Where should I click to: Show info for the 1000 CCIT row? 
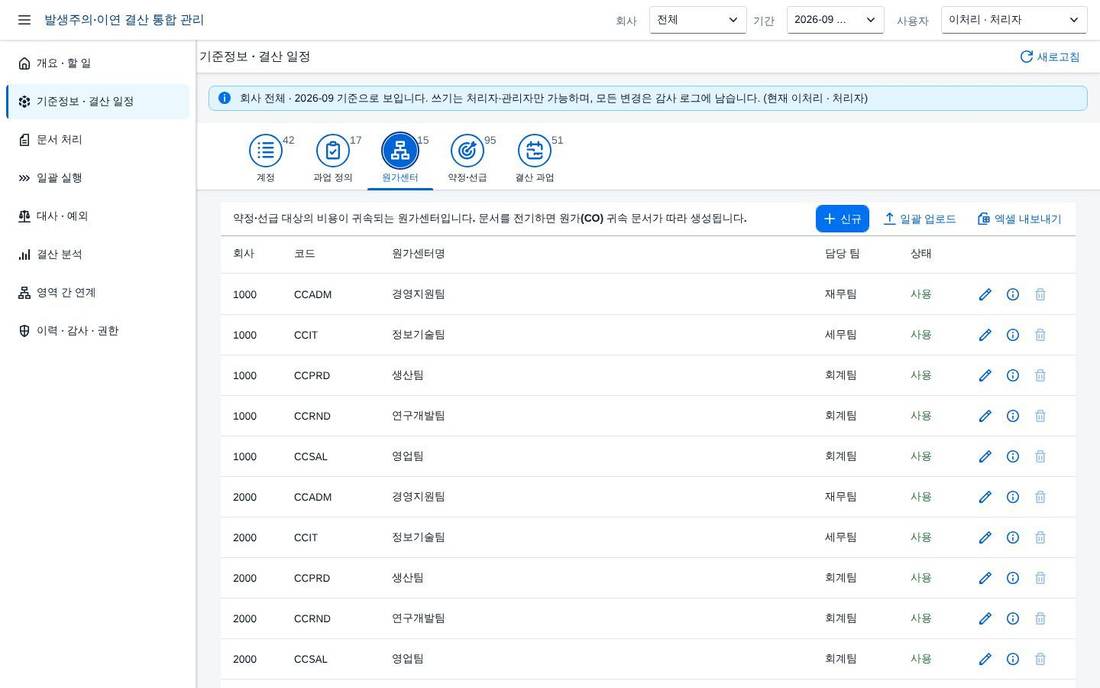pos(1012,335)
